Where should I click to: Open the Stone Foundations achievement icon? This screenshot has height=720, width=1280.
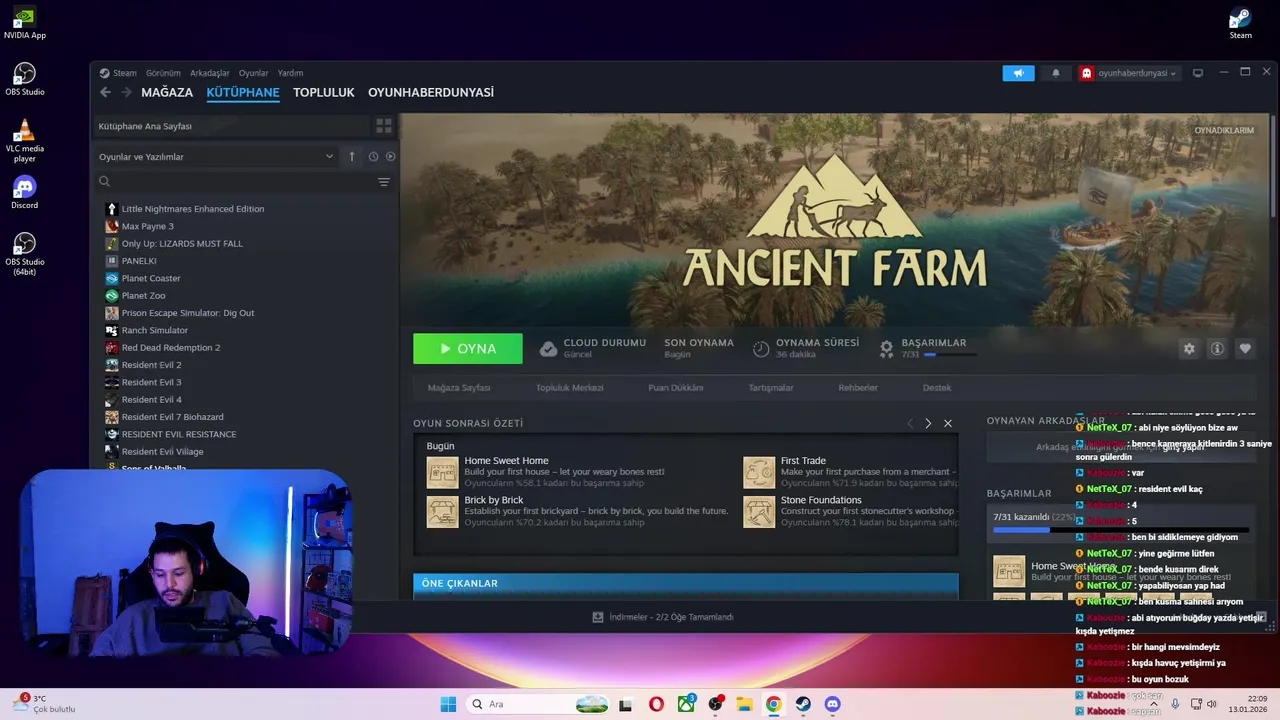759,512
